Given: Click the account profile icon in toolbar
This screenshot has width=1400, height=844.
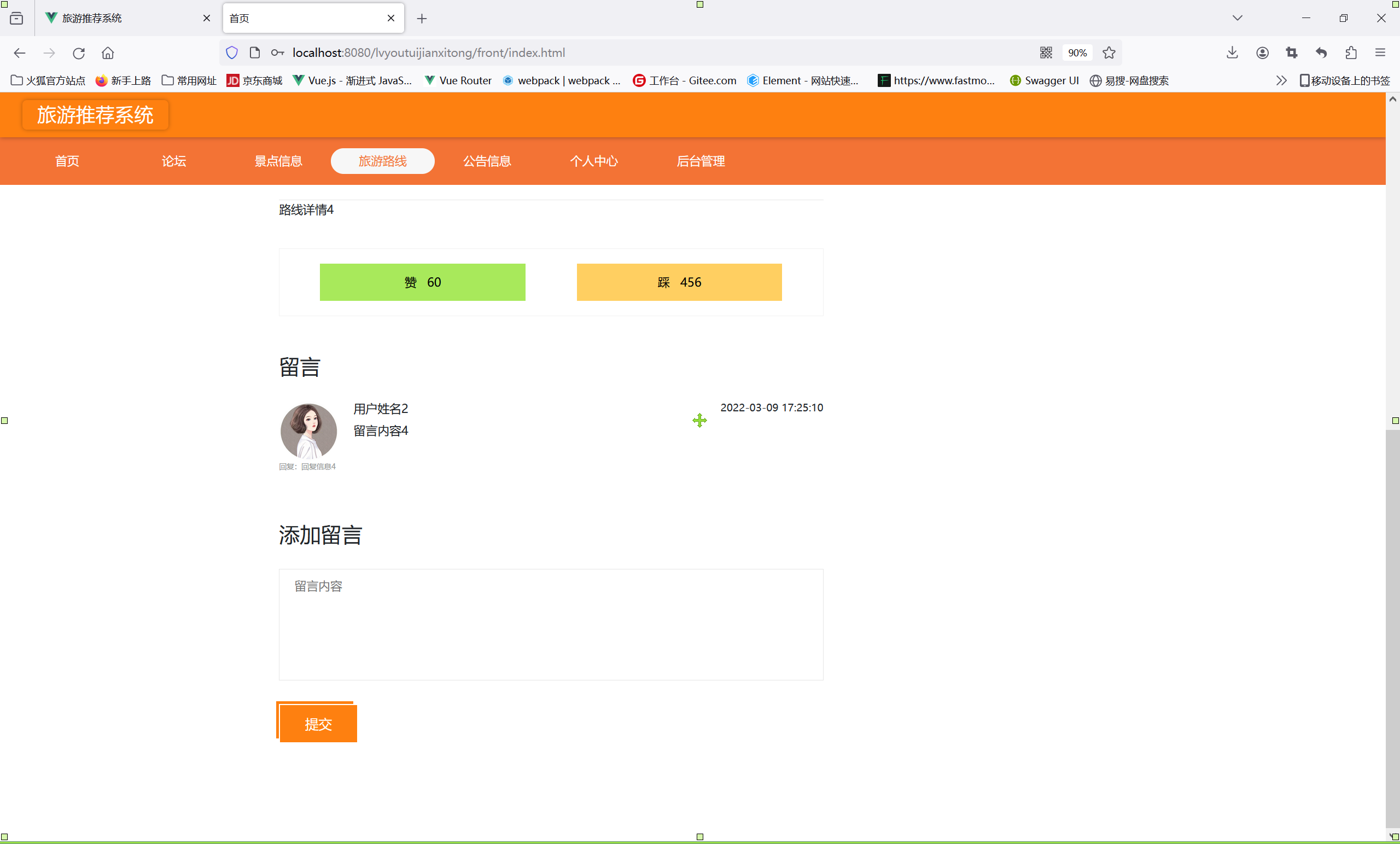Looking at the screenshot, I should pyautogui.click(x=1262, y=53).
